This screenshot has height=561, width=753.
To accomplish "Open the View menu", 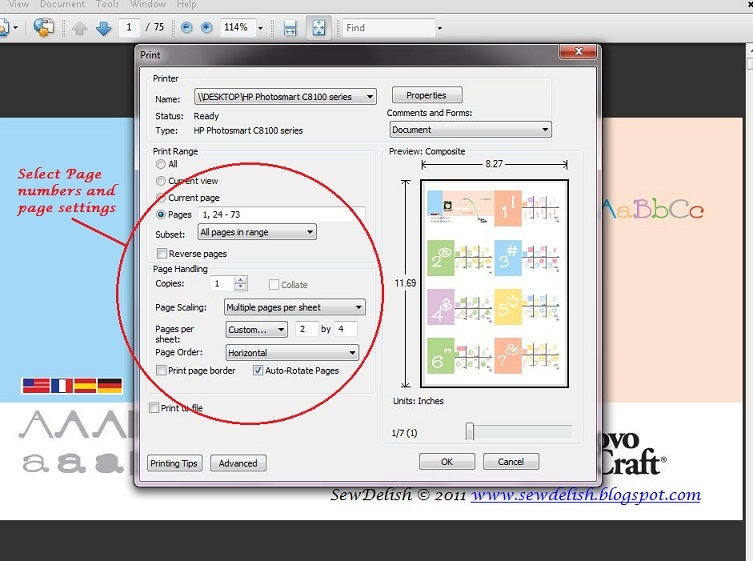I will tap(18, 4).
